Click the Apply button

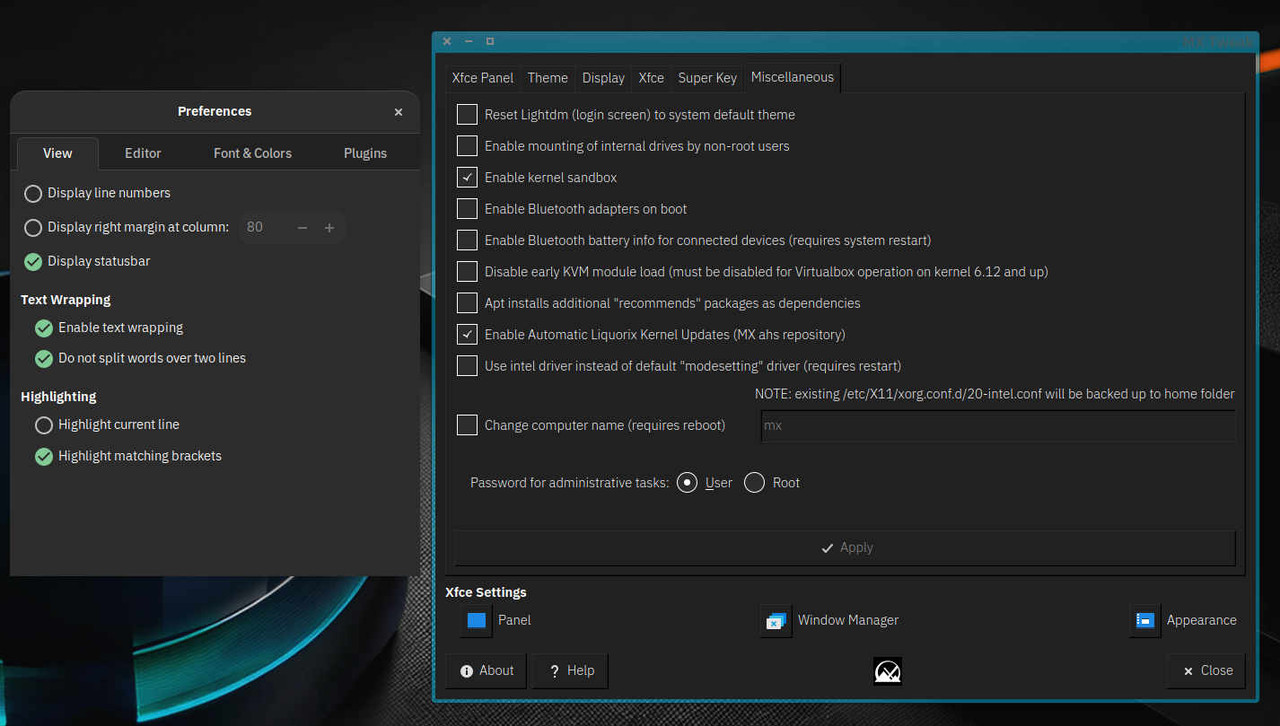pos(846,548)
